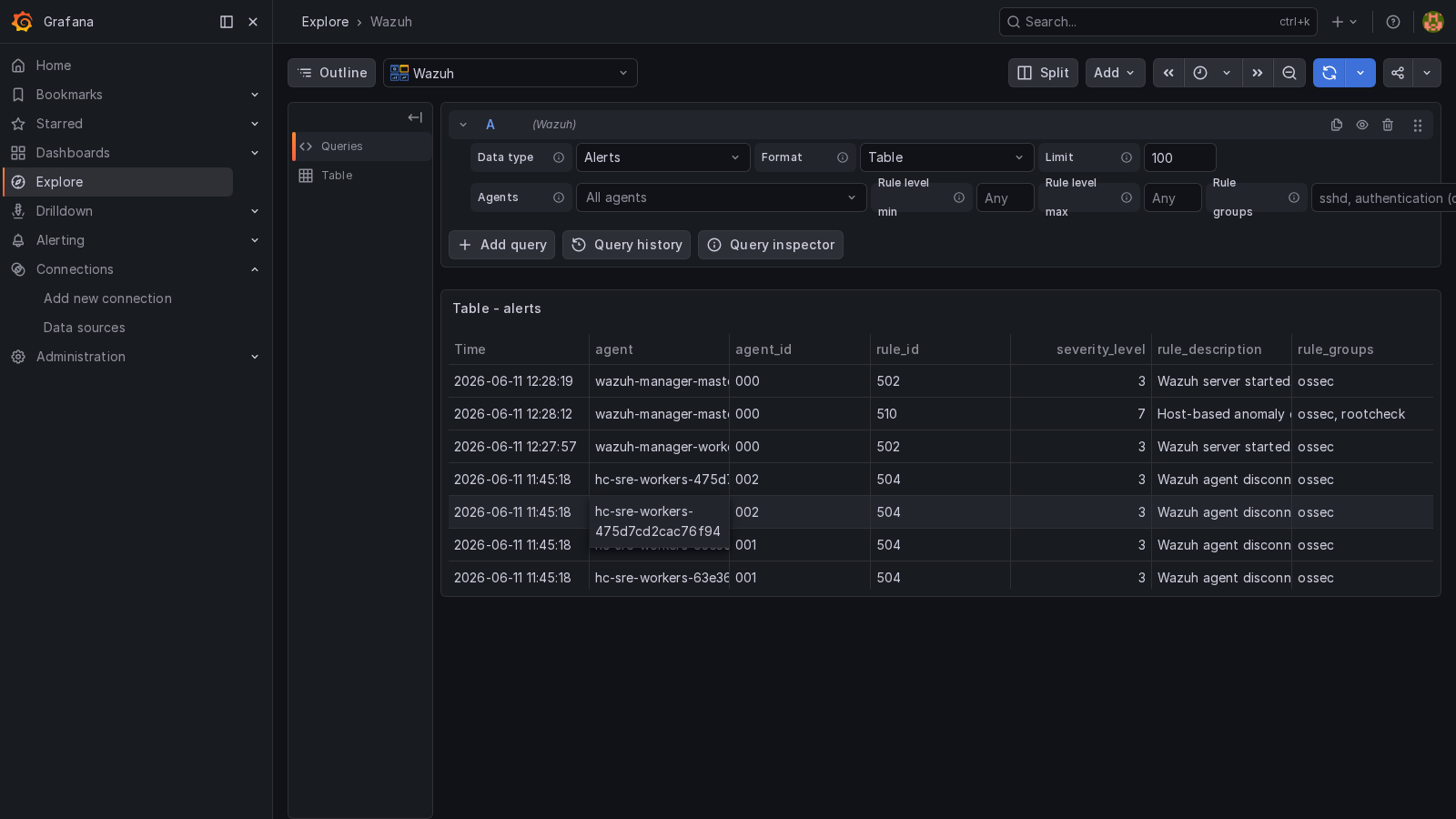Screen dimensions: 1456x819
Task: Open the Home page in the sidebar
Action: pos(54,66)
